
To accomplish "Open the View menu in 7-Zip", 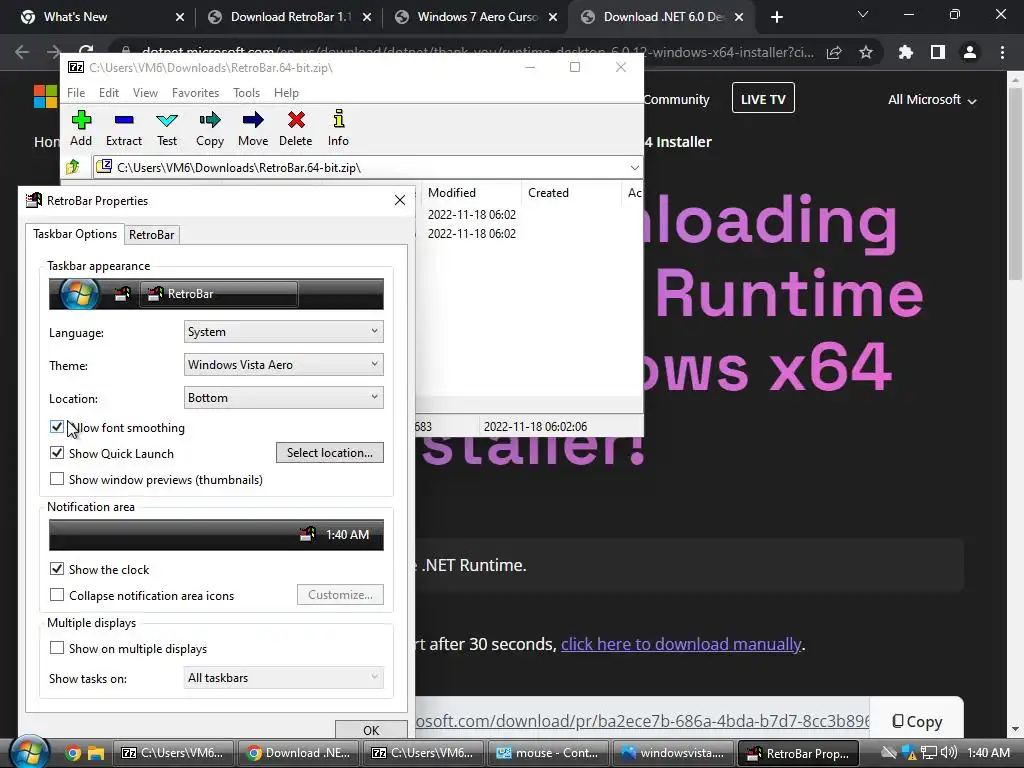I will 145,93.
